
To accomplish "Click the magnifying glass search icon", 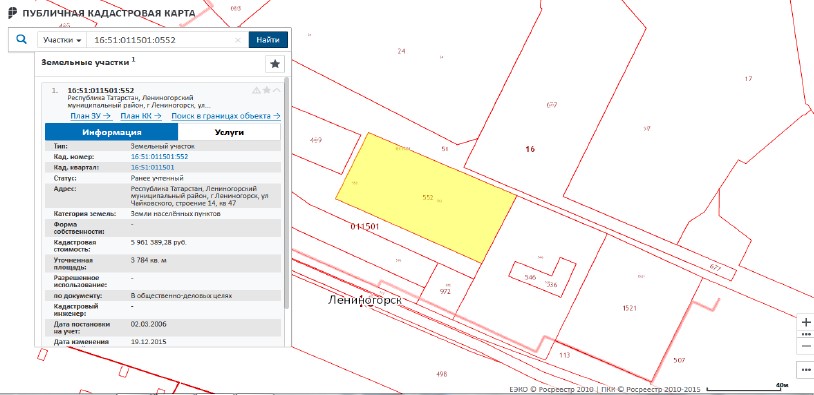I will 21,39.
